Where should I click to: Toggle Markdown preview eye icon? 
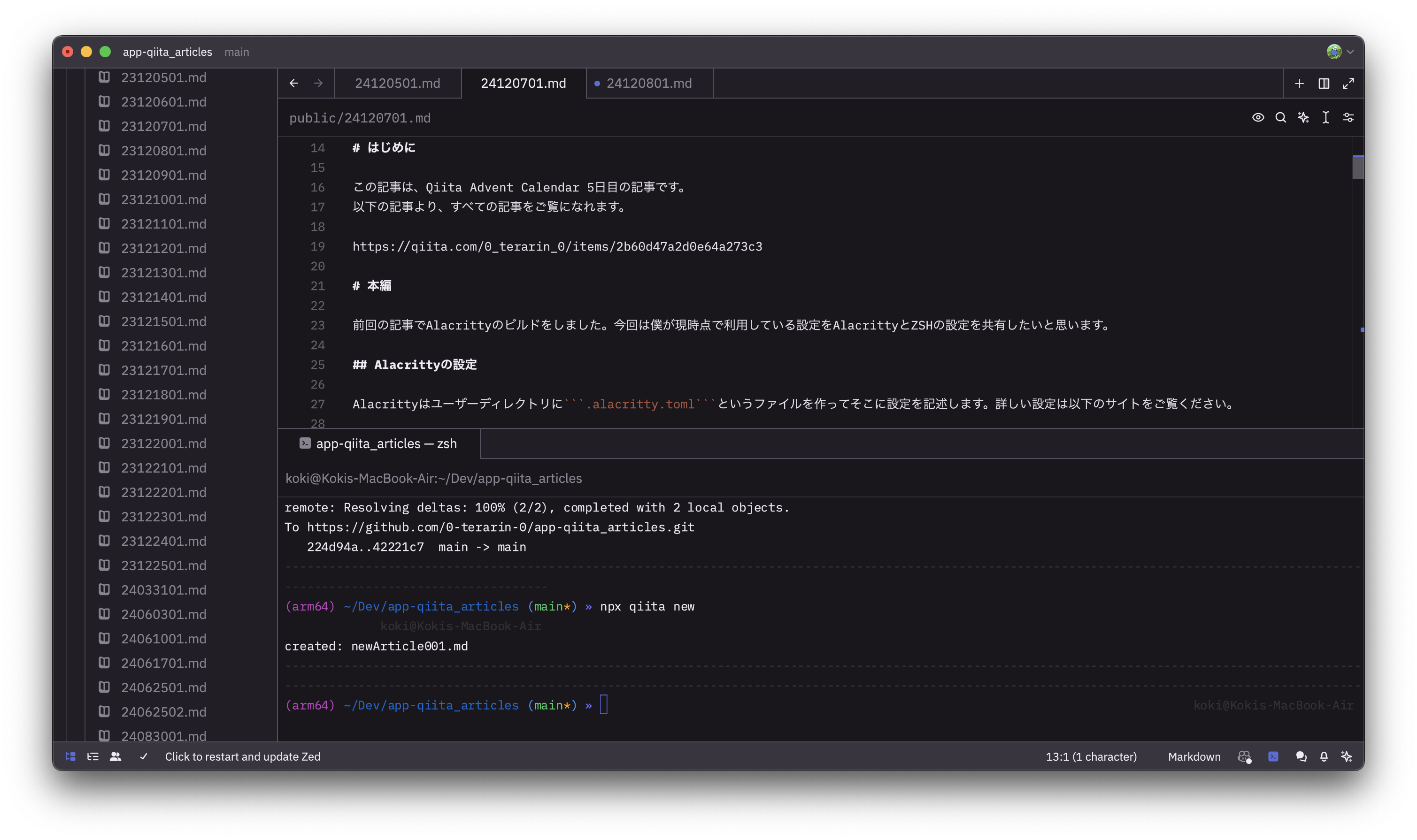pos(1257,117)
